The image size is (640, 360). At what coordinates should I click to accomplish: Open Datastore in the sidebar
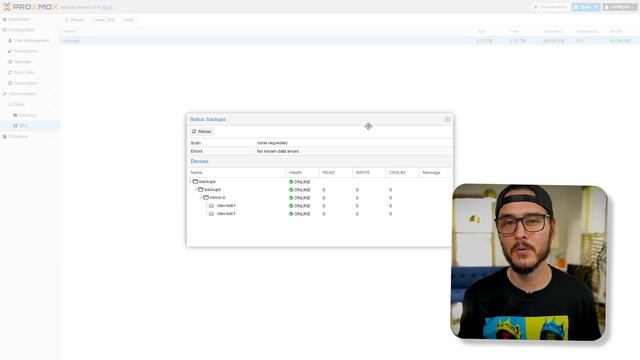click(29, 136)
